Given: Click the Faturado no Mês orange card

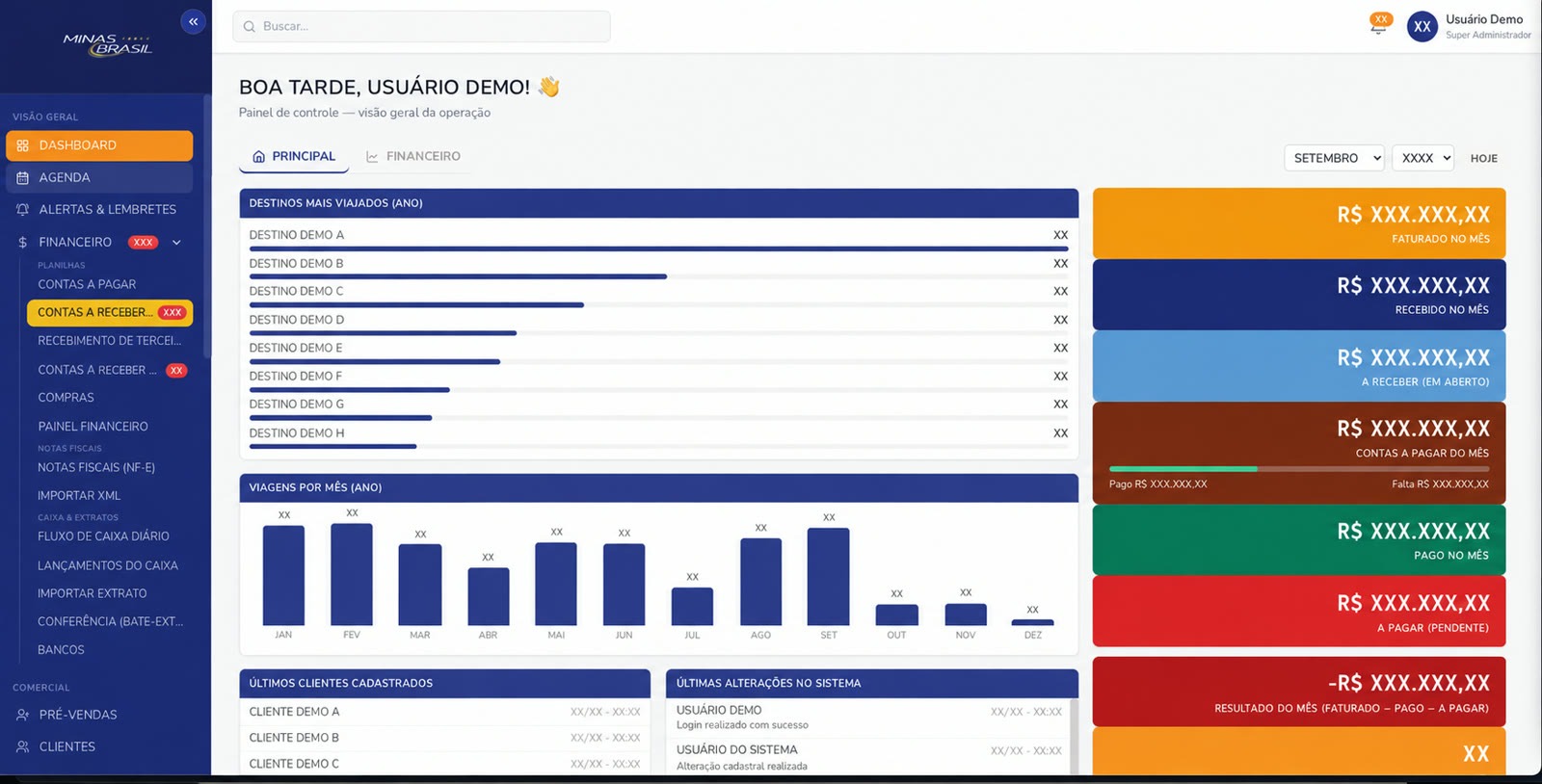Looking at the screenshot, I should [x=1299, y=223].
